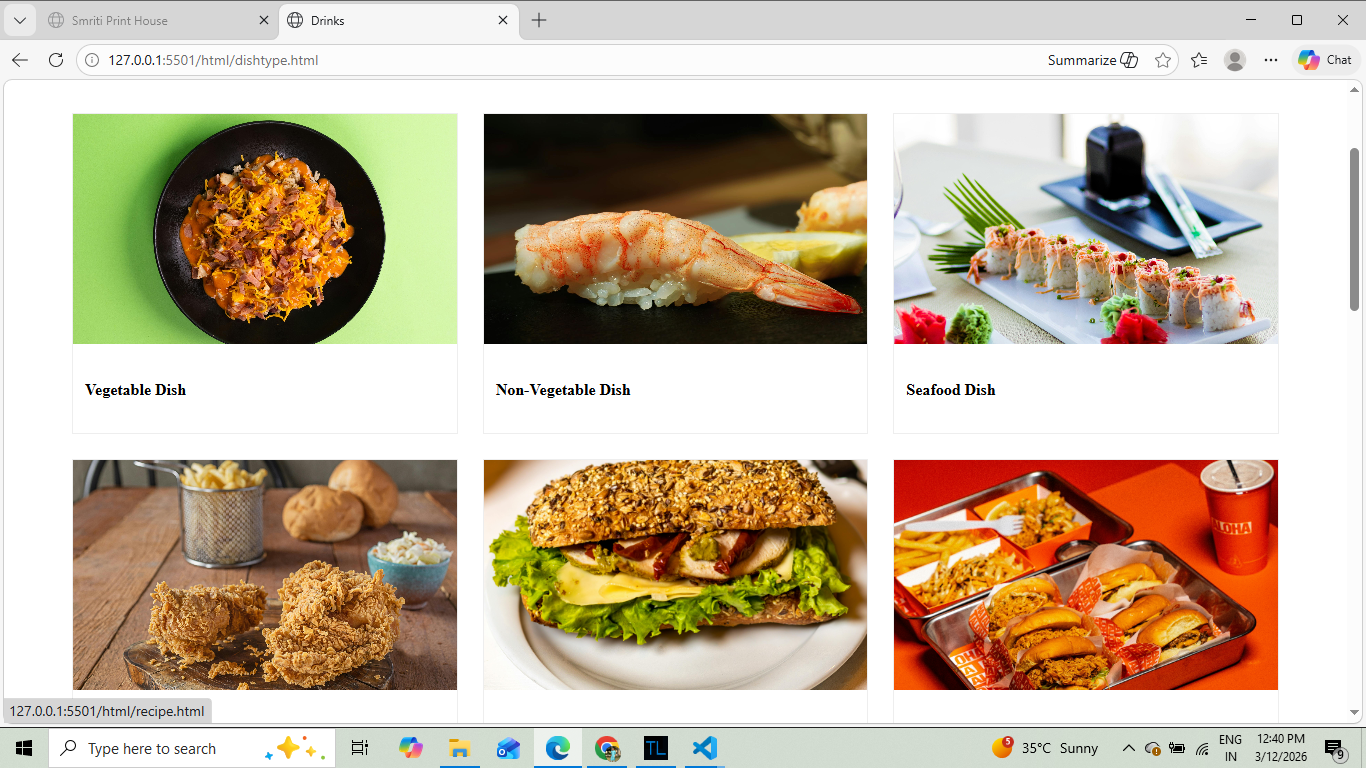Click the browser back arrow
Image resolution: width=1366 pixels, height=768 pixels.
[20, 60]
